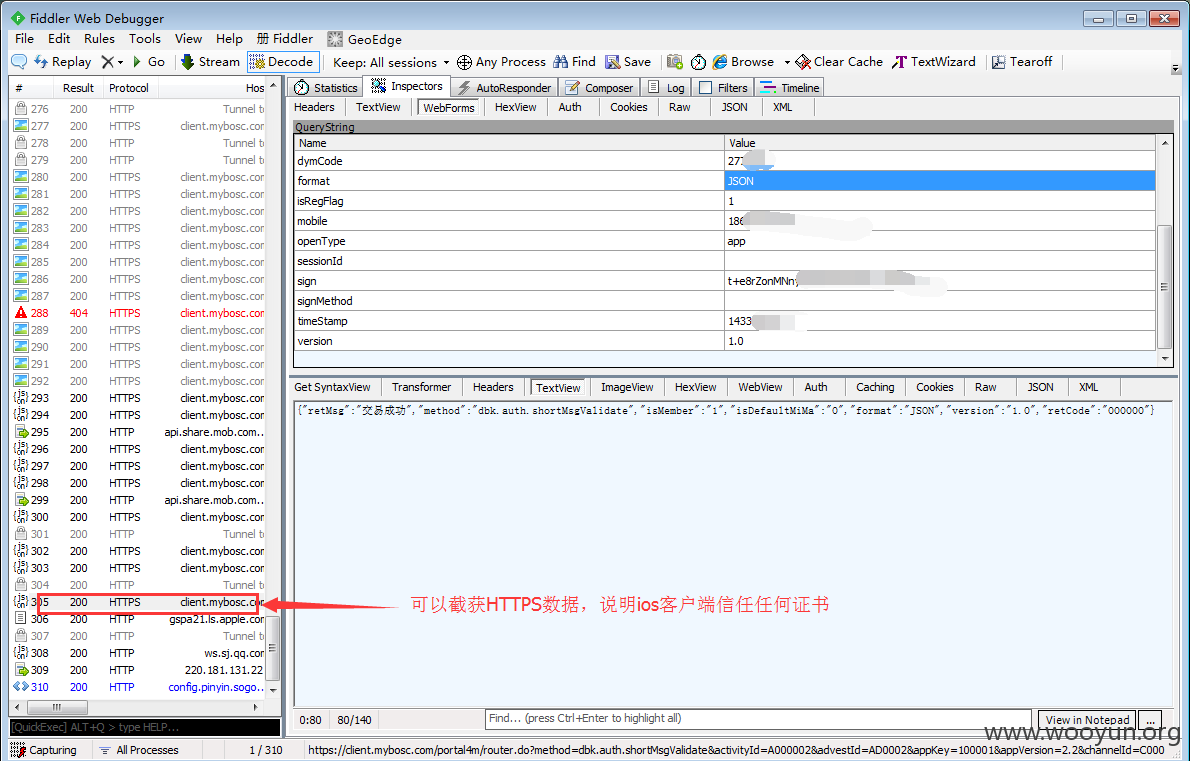
Task: Select session 310 config.pinyin.sogo
Action: [x=139, y=687]
